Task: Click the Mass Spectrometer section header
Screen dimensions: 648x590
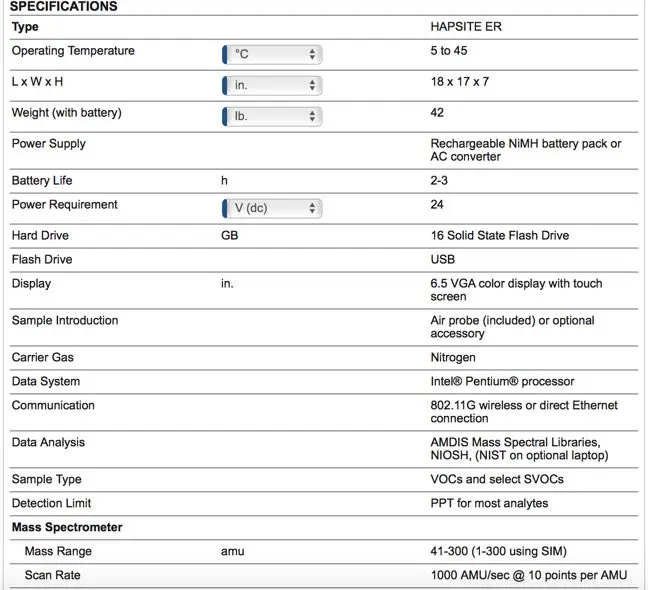Action: click(x=67, y=527)
